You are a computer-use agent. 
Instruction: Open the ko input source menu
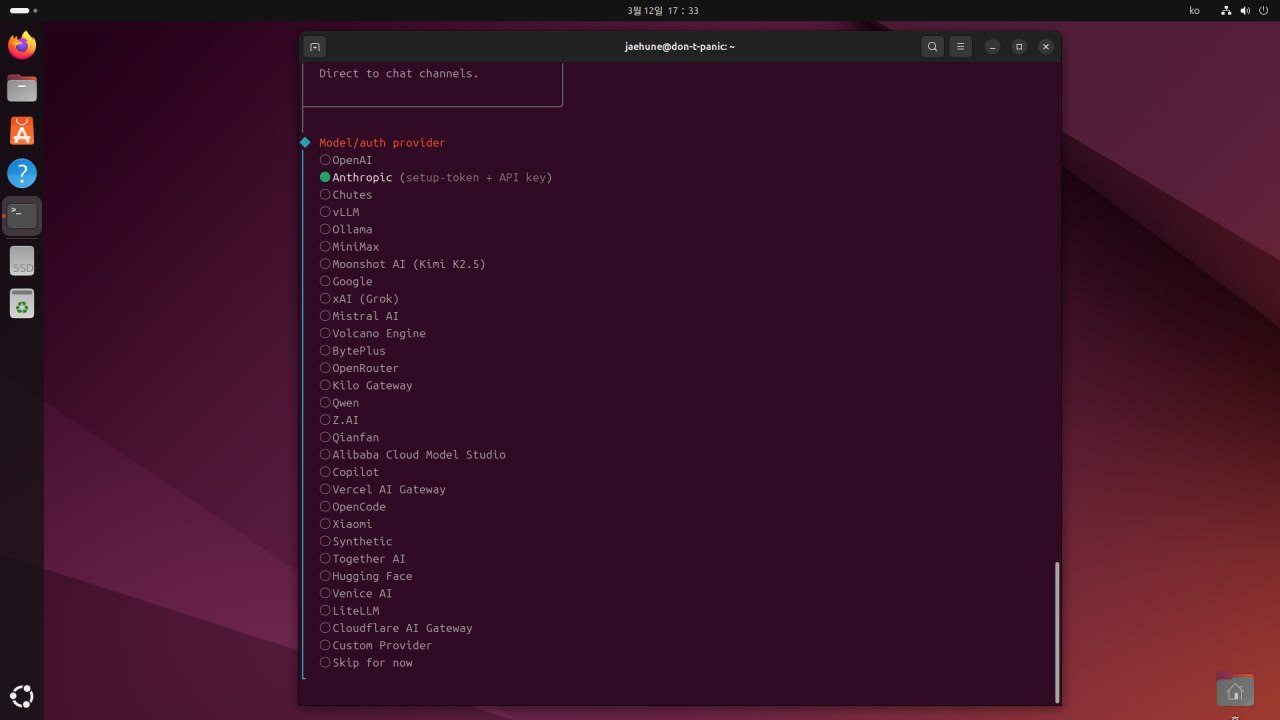point(1194,10)
